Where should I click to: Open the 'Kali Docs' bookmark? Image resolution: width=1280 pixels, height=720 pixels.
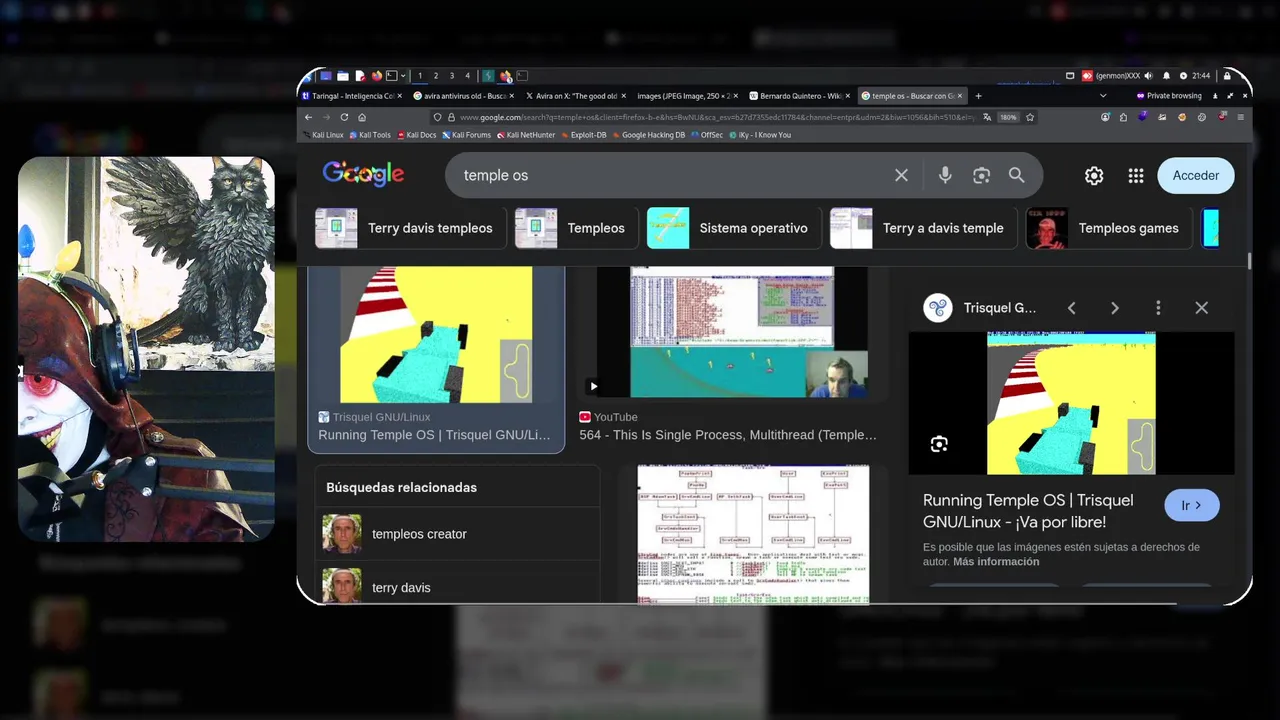tap(417, 135)
